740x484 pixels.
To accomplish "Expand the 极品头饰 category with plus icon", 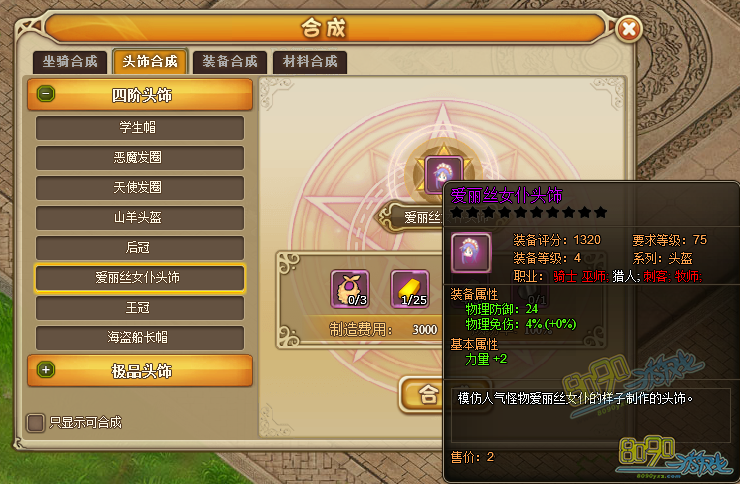I will click(x=46, y=370).
